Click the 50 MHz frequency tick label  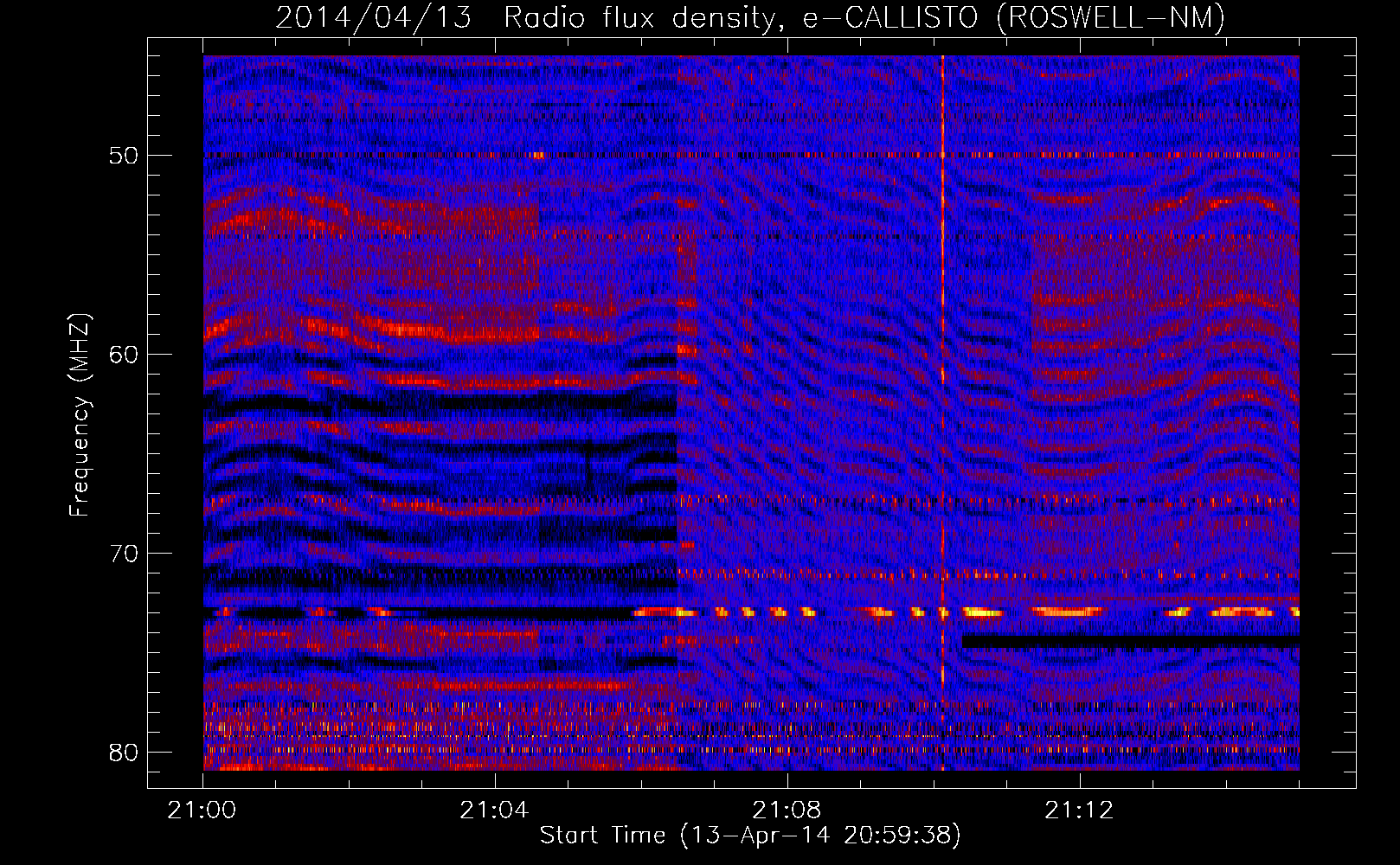[124, 156]
